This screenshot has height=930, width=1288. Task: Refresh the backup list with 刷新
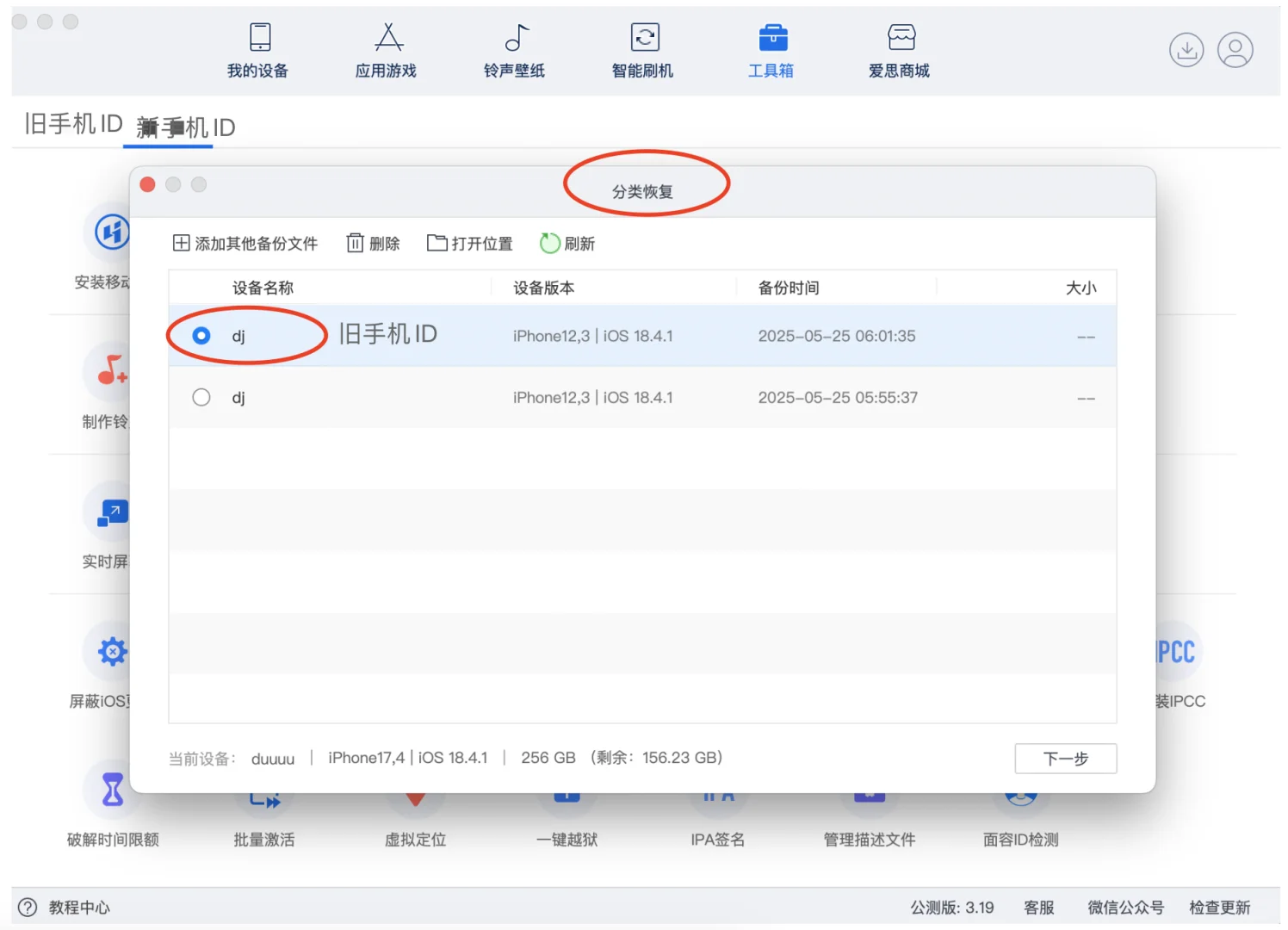567,243
